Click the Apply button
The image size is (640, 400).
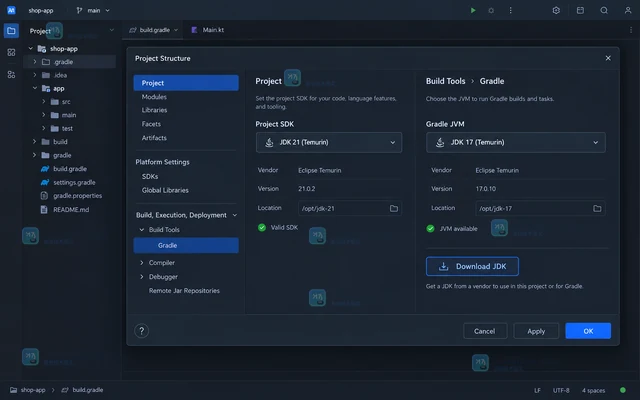536,331
